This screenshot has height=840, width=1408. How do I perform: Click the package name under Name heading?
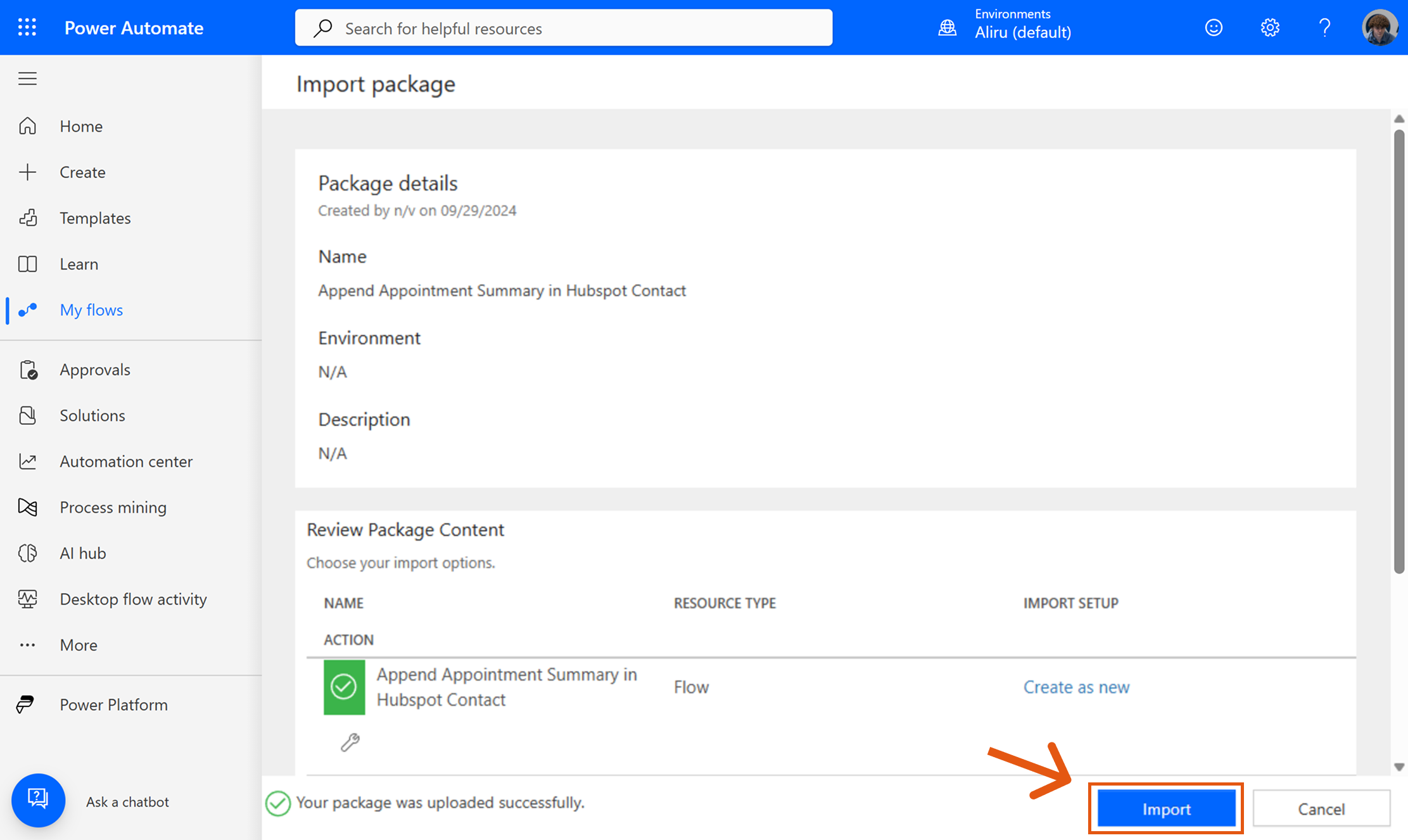(x=502, y=291)
